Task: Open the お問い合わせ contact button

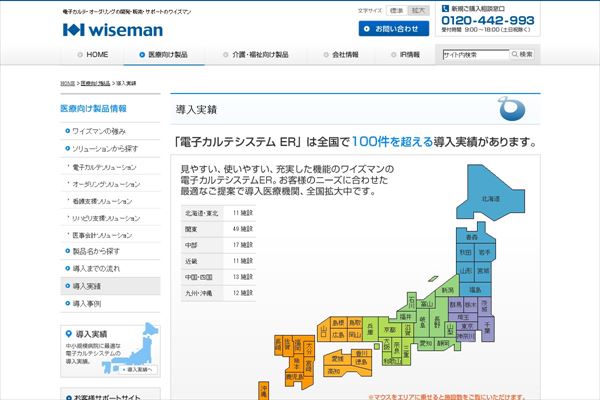Action: (x=393, y=29)
